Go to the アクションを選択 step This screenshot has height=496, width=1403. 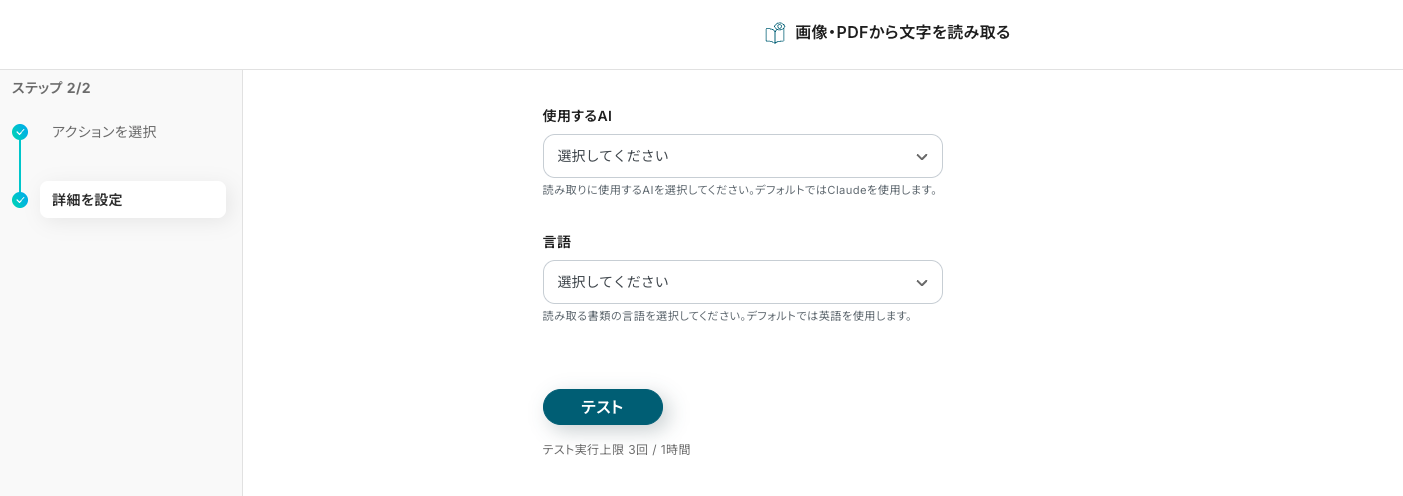[x=104, y=132]
